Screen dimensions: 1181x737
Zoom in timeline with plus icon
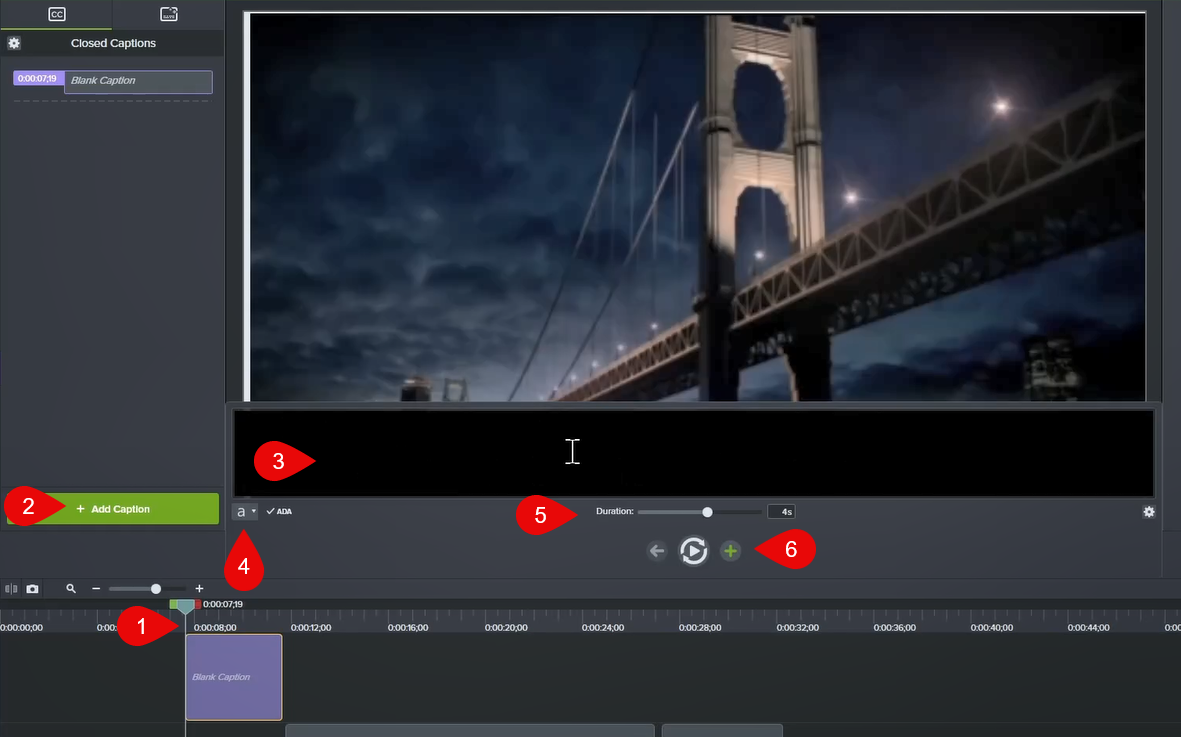coord(199,589)
